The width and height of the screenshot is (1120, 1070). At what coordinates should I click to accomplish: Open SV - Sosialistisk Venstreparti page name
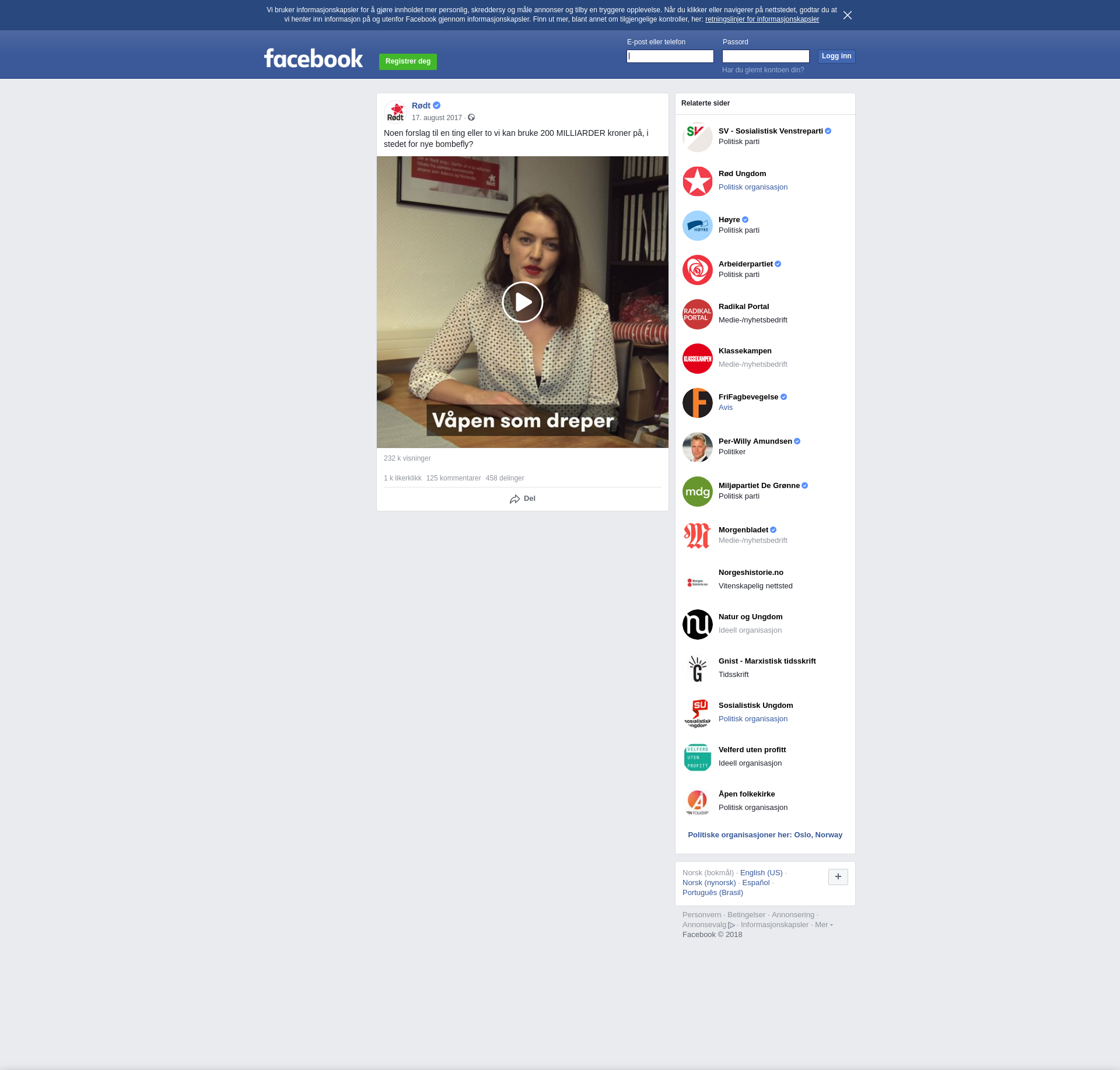(x=771, y=131)
